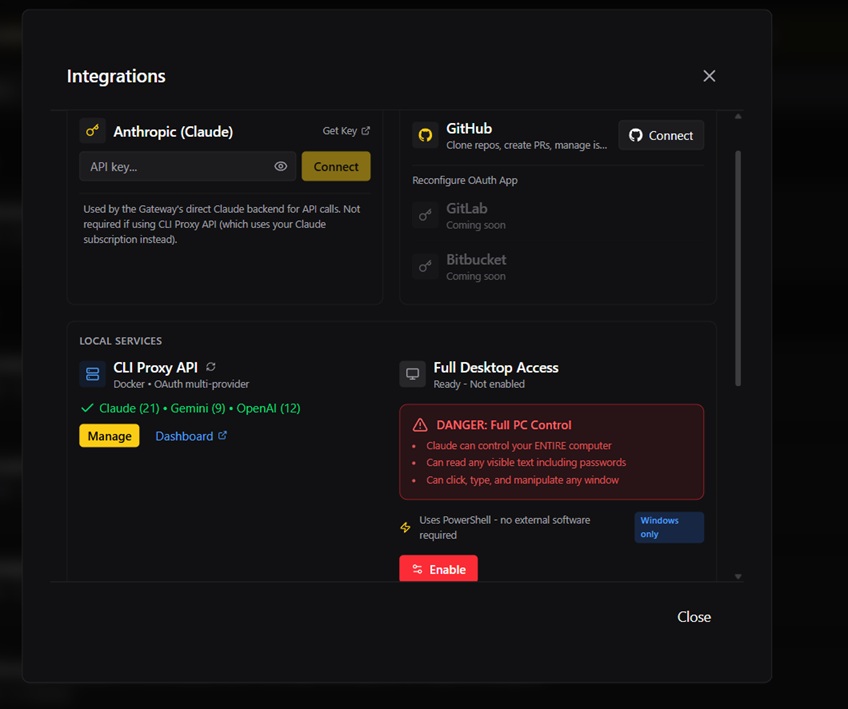Screen dimensions: 848x709
Task: Select the GitLab key icon
Action: [423, 214]
